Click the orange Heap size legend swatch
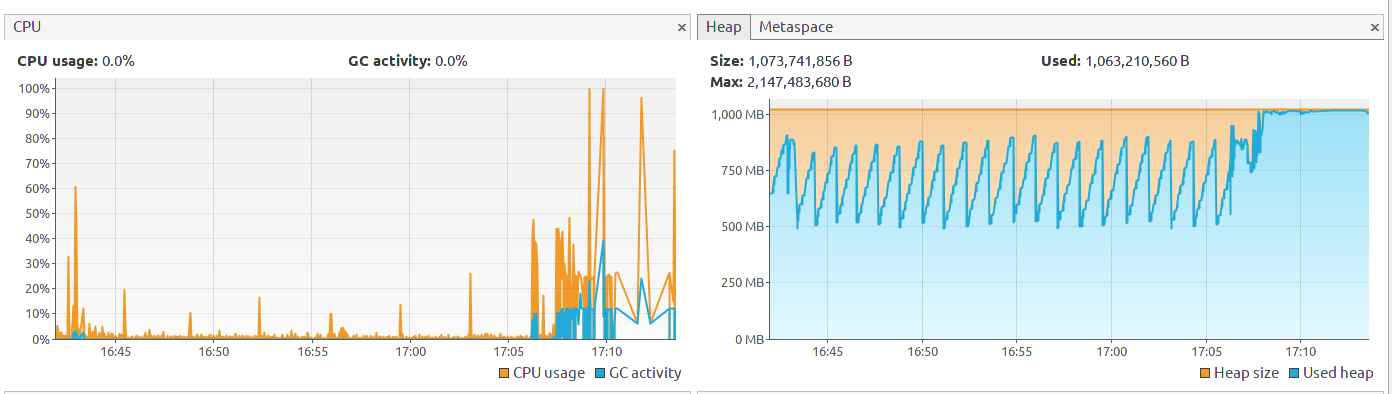The width and height of the screenshot is (1392, 394). (x=1205, y=373)
